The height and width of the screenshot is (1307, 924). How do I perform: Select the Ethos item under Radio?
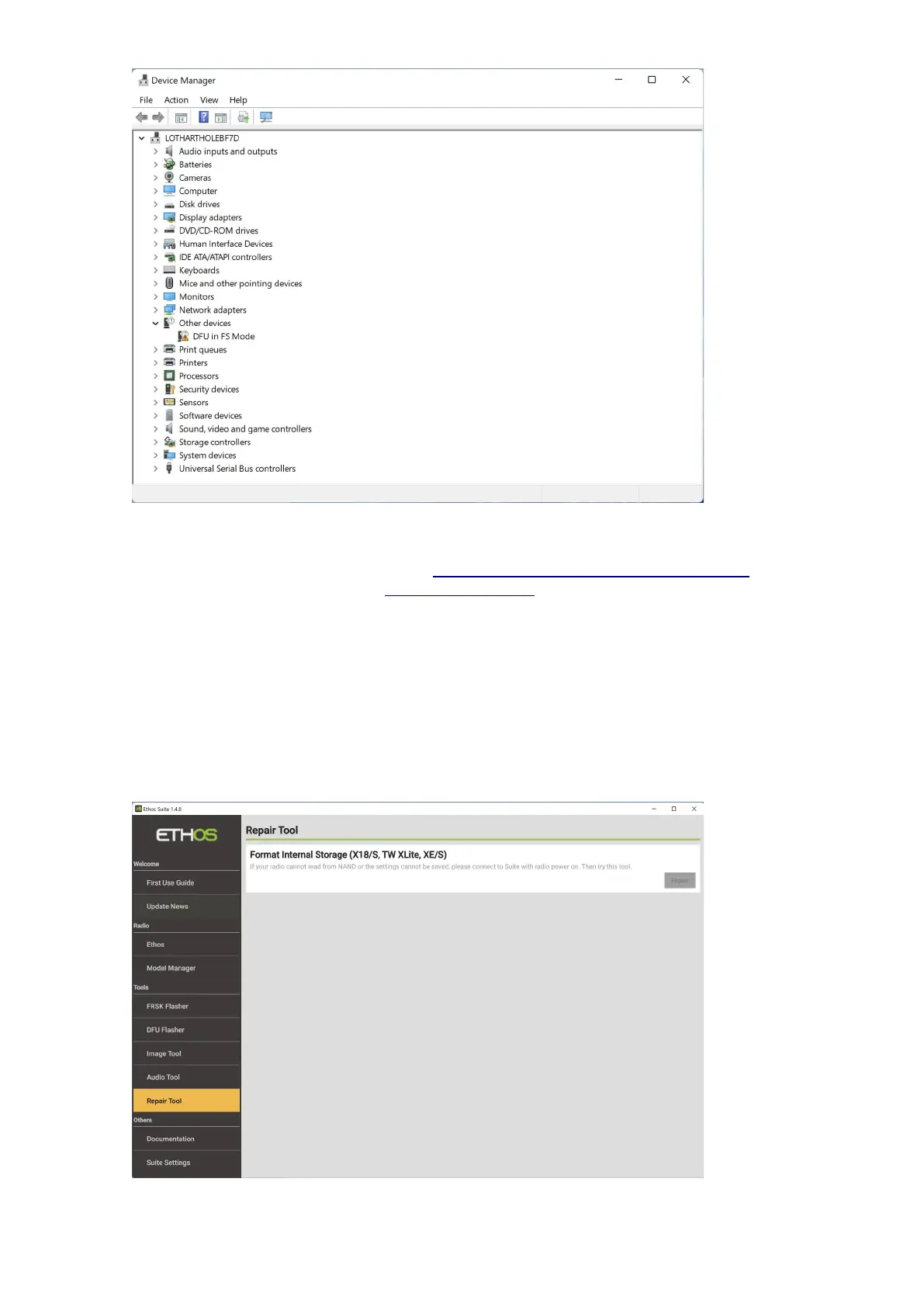pos(186,945)
